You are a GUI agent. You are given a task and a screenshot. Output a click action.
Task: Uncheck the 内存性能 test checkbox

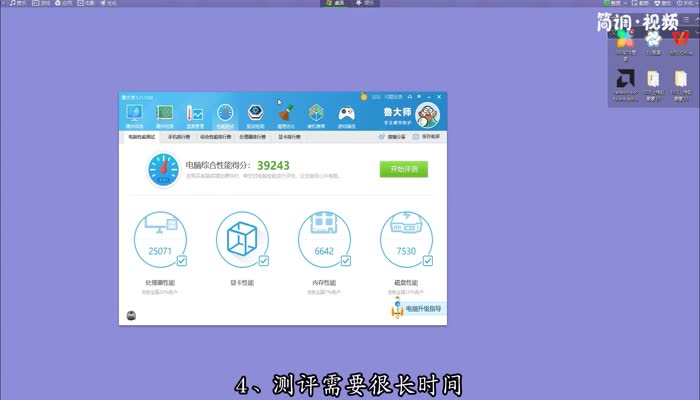click(x=346, y=261)
